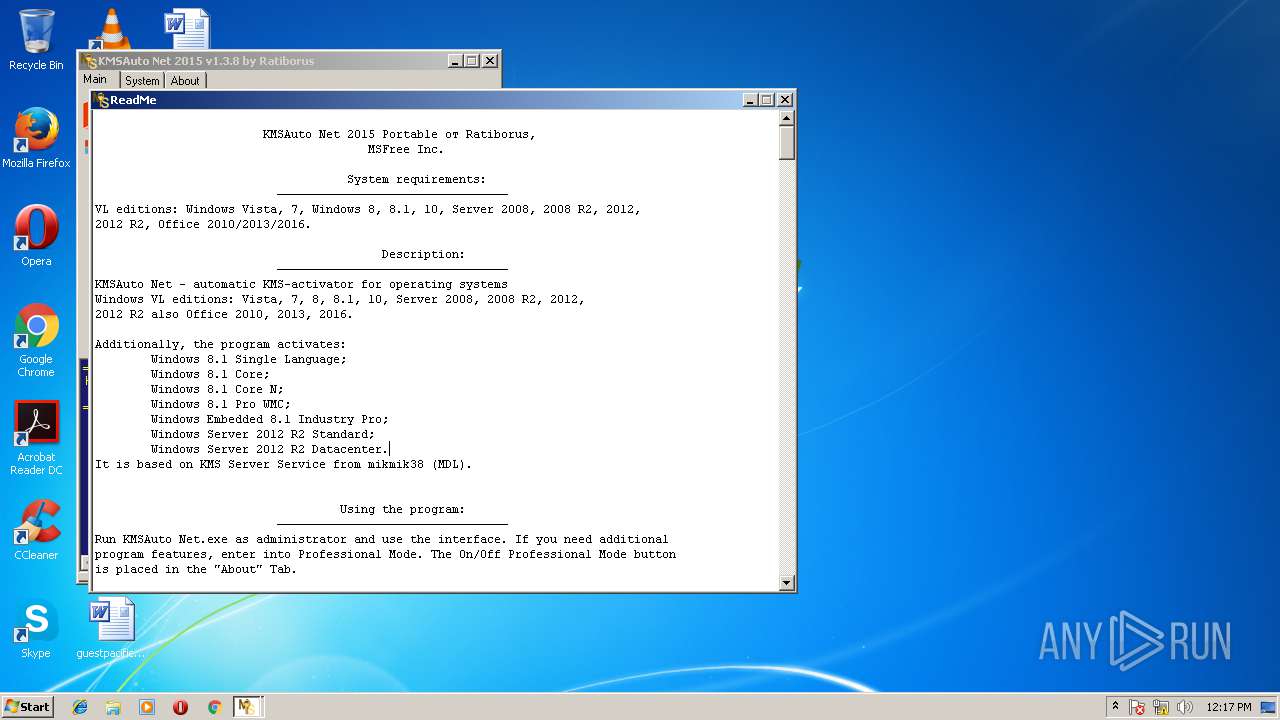The width and height of the screenshot is (1280, 720).
Task: Click the line 'Windows 8.1 Core;'
Action: click(210, 374)
